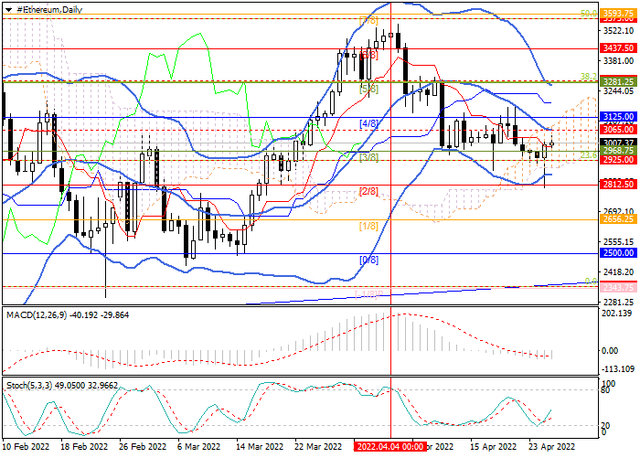Select the 3437.50 red price label
Image resolution: width=640 pixels, height=457 pixels.
point(618,48)
